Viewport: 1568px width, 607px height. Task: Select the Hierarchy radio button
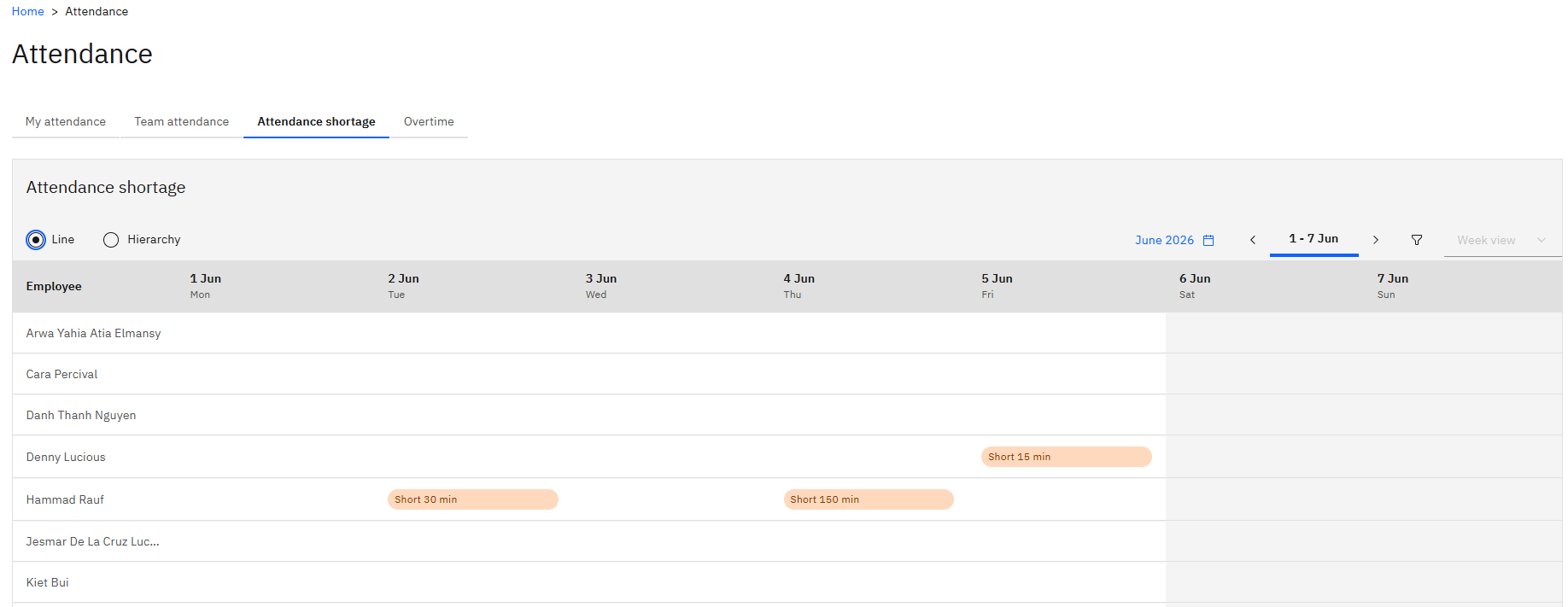pos(111,240)
